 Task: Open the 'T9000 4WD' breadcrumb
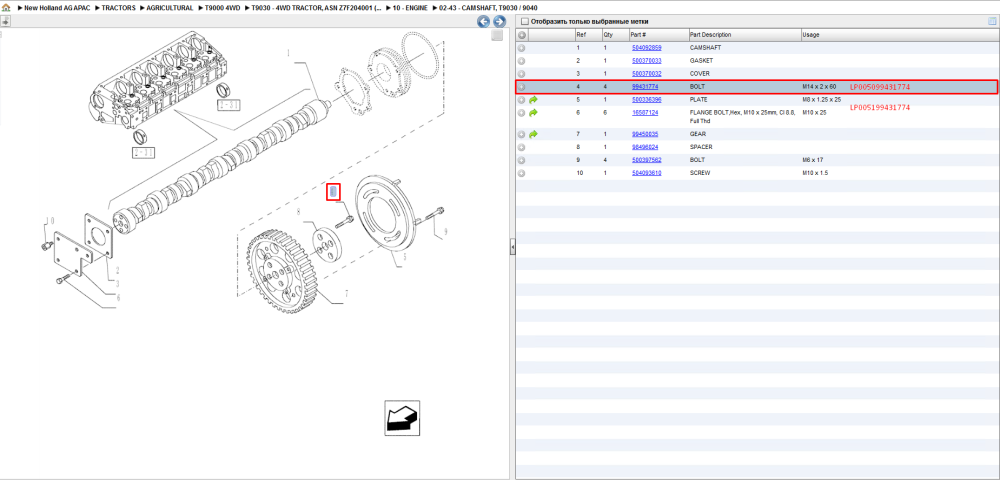pos(221,8)
